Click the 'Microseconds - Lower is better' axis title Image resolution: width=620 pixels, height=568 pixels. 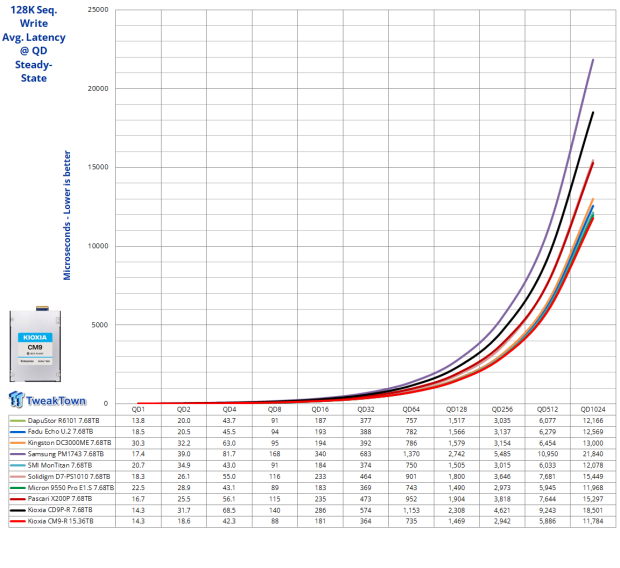67,215
